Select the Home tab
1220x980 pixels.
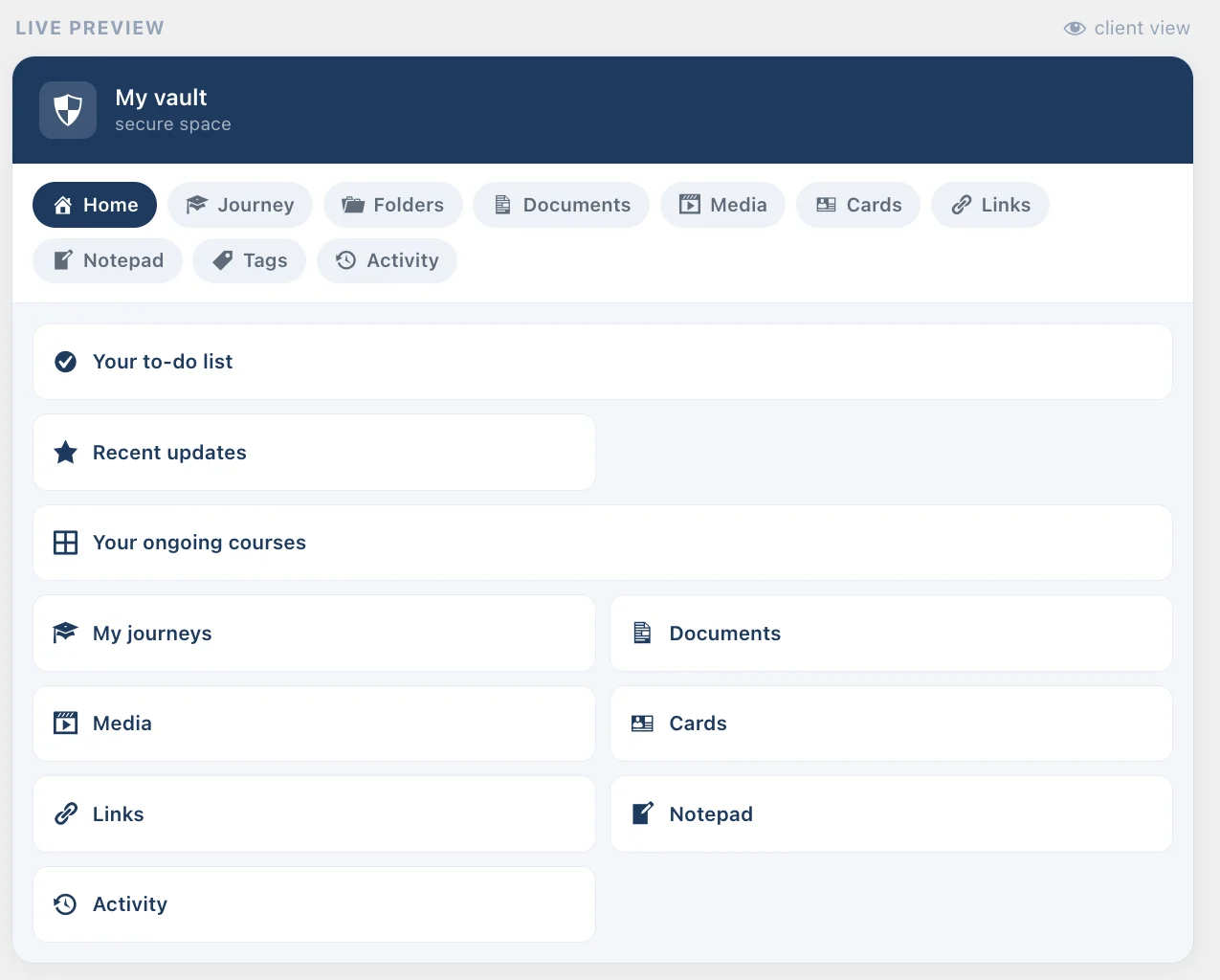[x=95, y=205]
